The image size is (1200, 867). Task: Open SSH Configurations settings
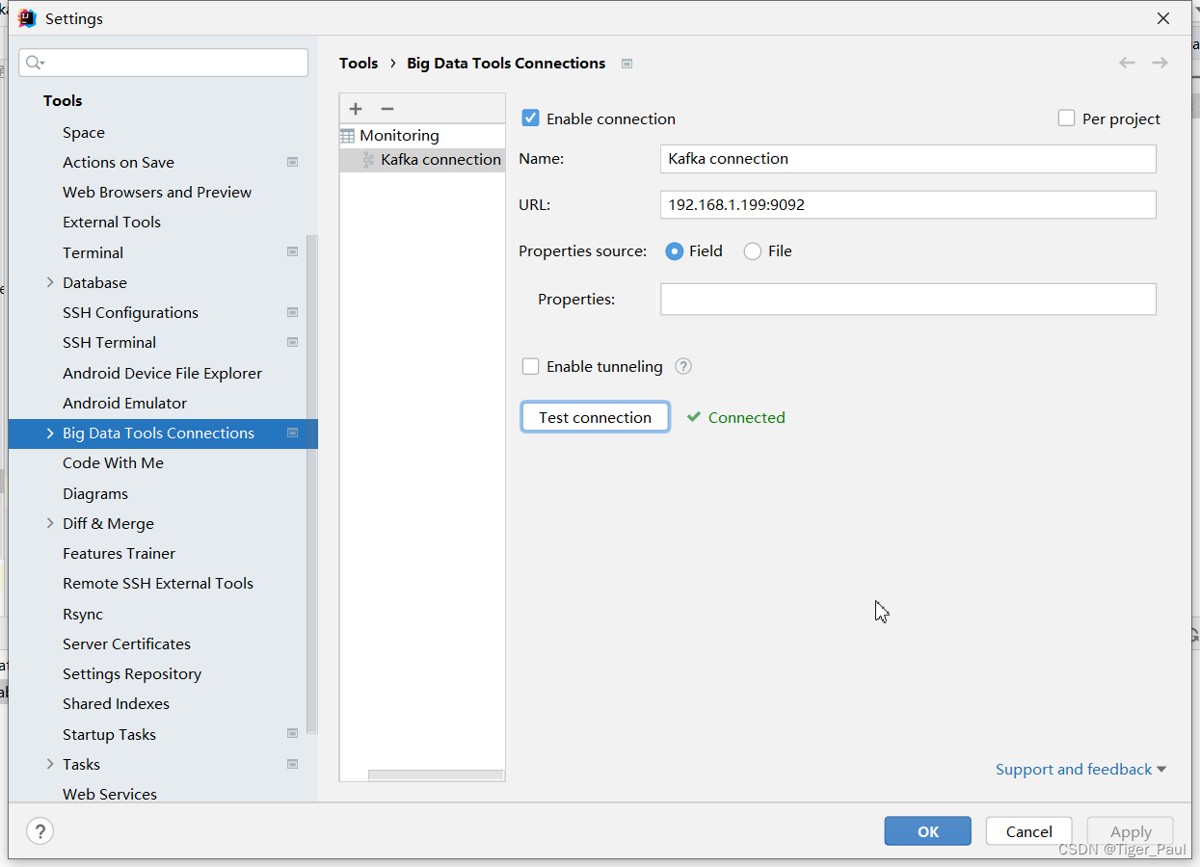(x=130, y=312)
